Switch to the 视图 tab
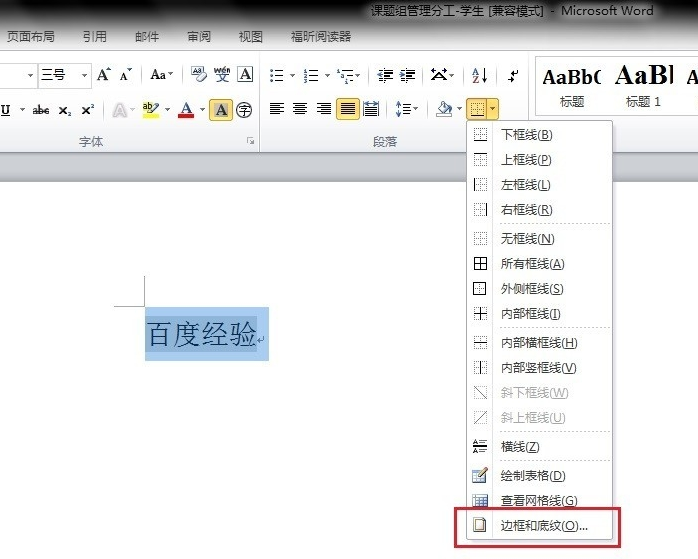Screen dimensions: 698x559 (x=251, y=36)
